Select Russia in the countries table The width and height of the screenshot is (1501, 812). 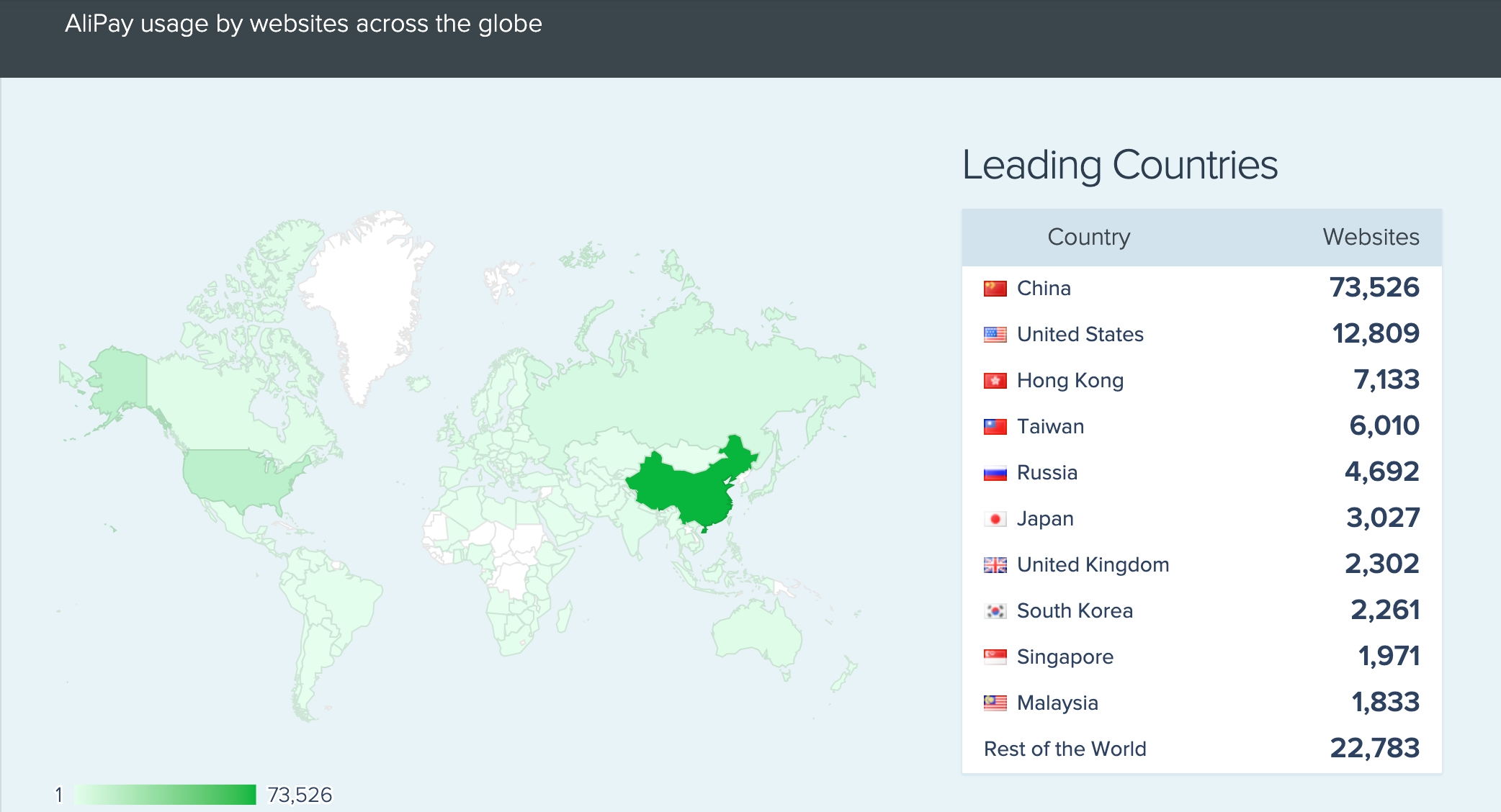coord(1047,473)
